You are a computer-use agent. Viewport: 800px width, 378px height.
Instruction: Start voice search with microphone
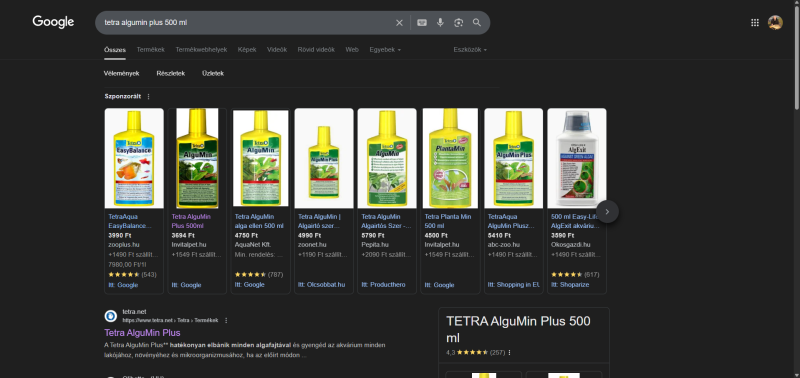pos(440,22)
